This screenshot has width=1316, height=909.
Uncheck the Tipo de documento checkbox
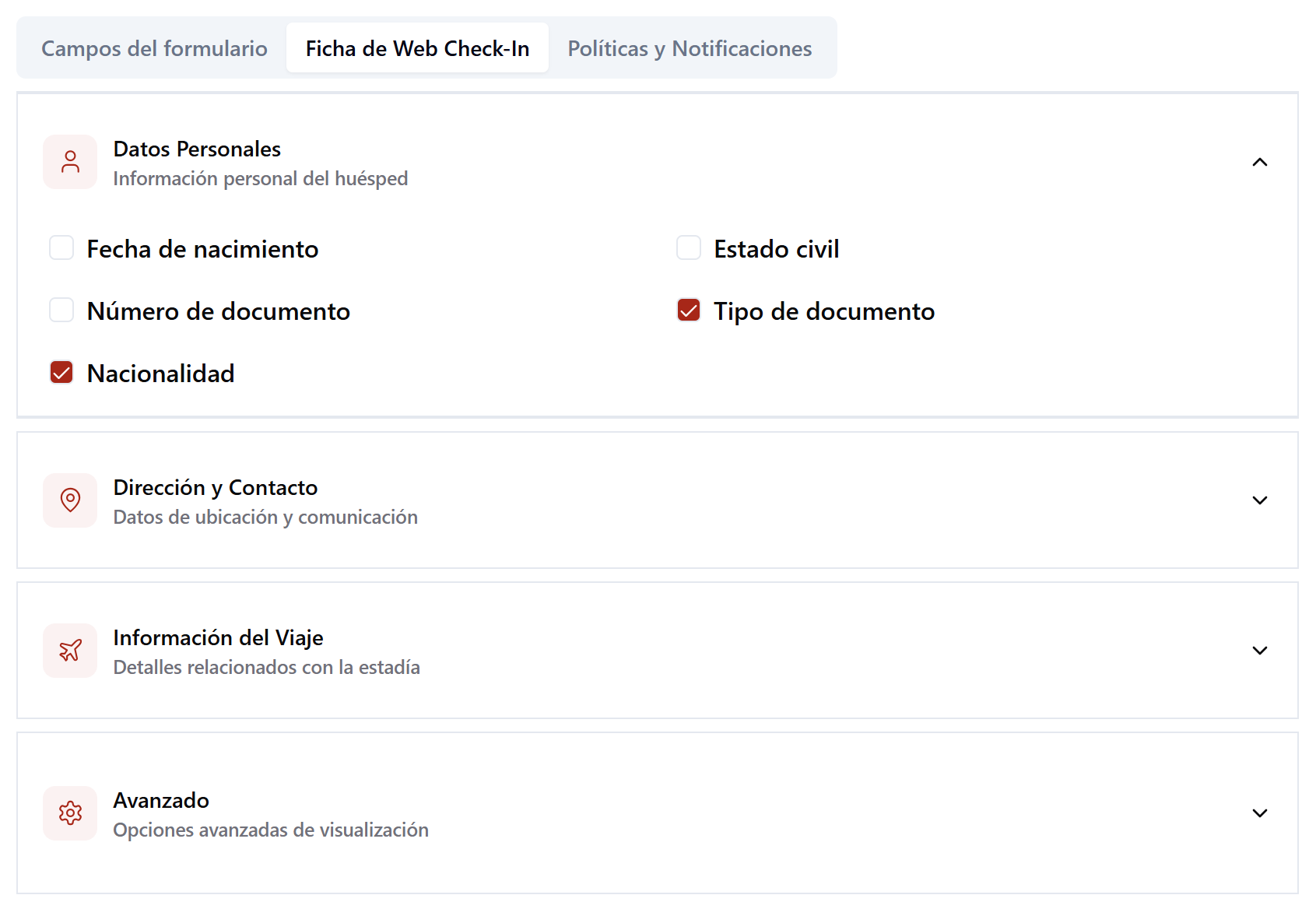click(689, 311)
